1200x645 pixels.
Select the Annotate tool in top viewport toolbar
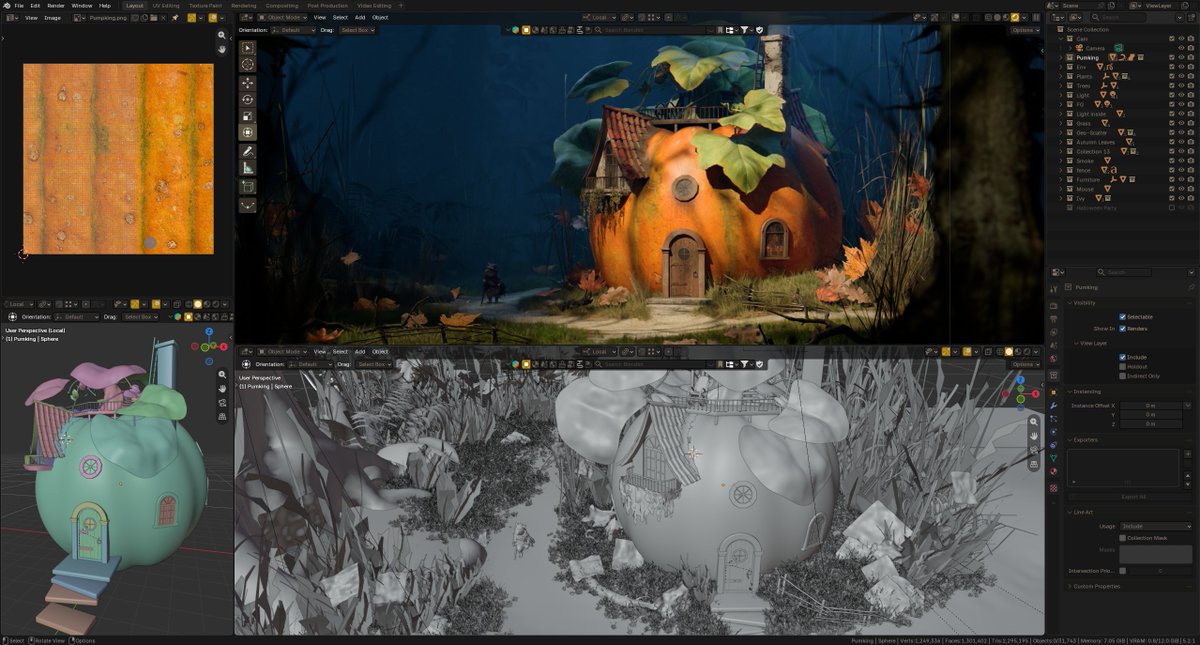pos(247,151)
